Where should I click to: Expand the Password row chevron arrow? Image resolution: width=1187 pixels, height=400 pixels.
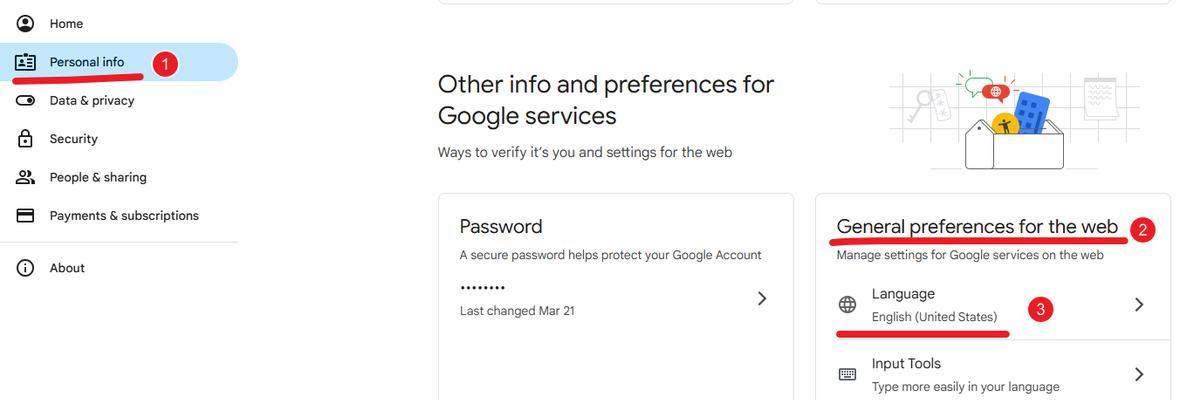point(762,298)
